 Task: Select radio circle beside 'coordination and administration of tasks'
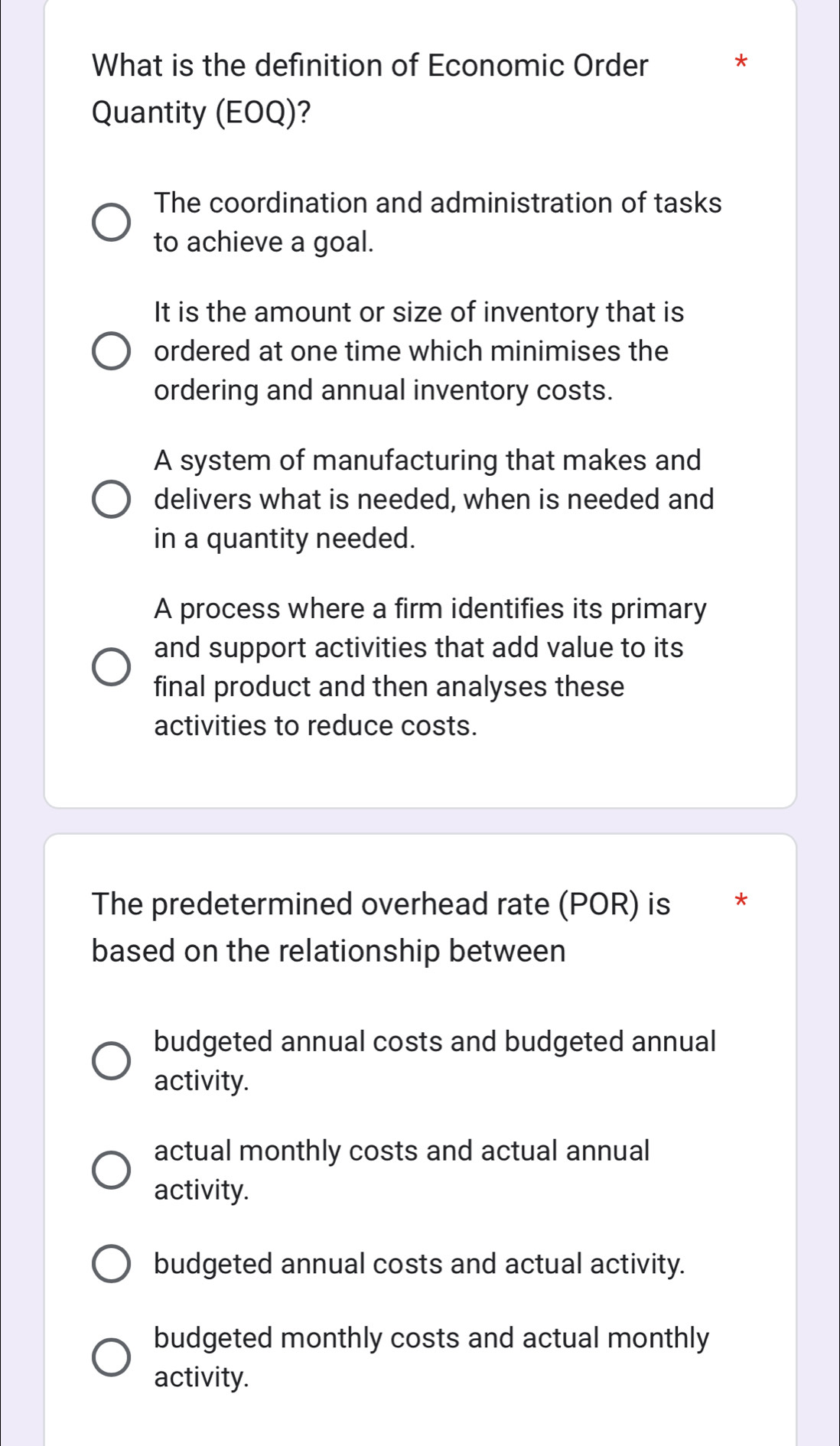(x=112, y=223)
